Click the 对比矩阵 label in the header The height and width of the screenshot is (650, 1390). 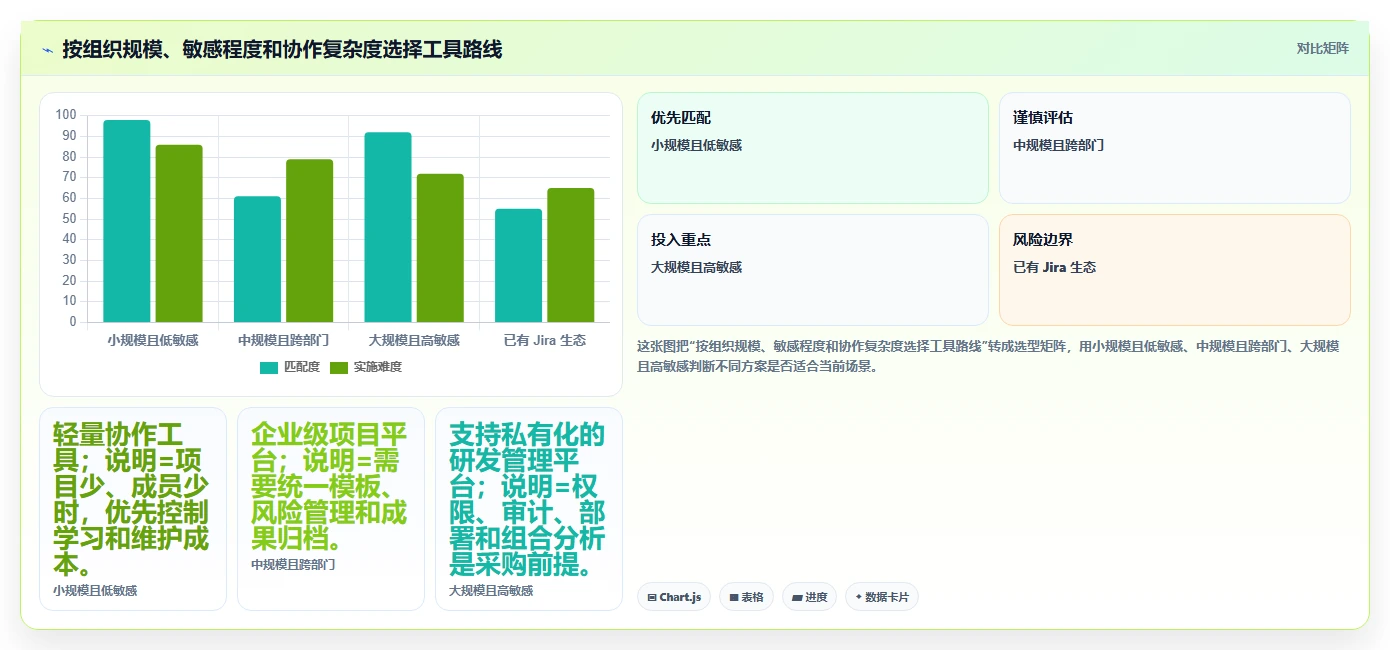click(1322, 48)
